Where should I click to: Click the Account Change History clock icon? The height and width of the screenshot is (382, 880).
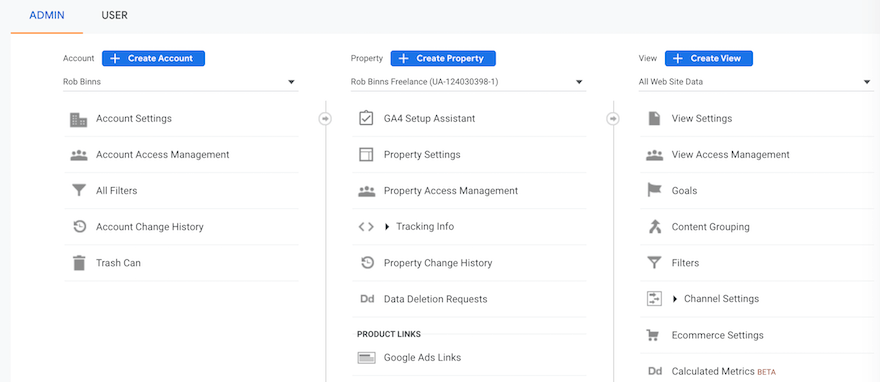click(79, 227)
